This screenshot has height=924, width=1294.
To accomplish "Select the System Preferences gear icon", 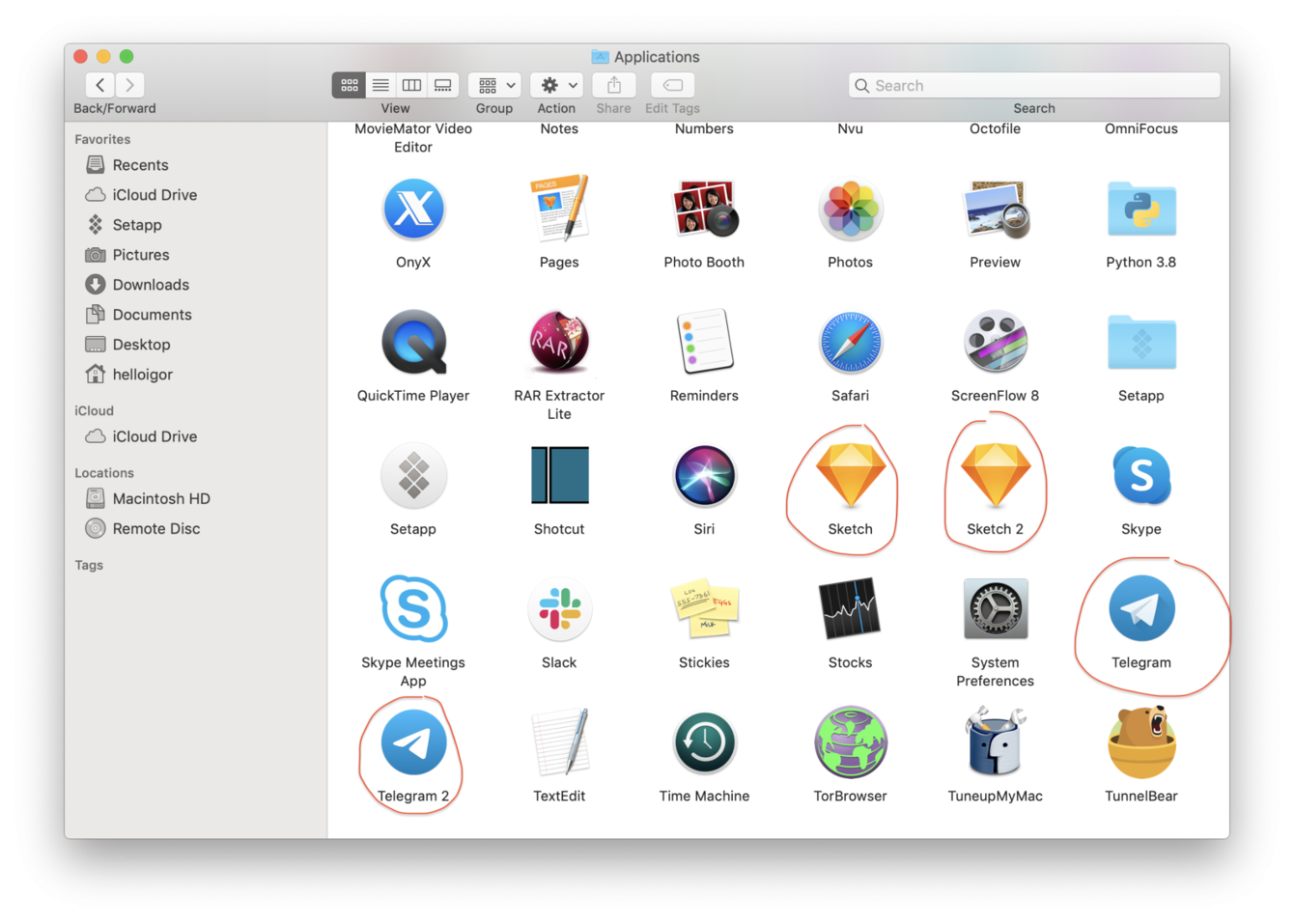I will click(x=996, y=608).
